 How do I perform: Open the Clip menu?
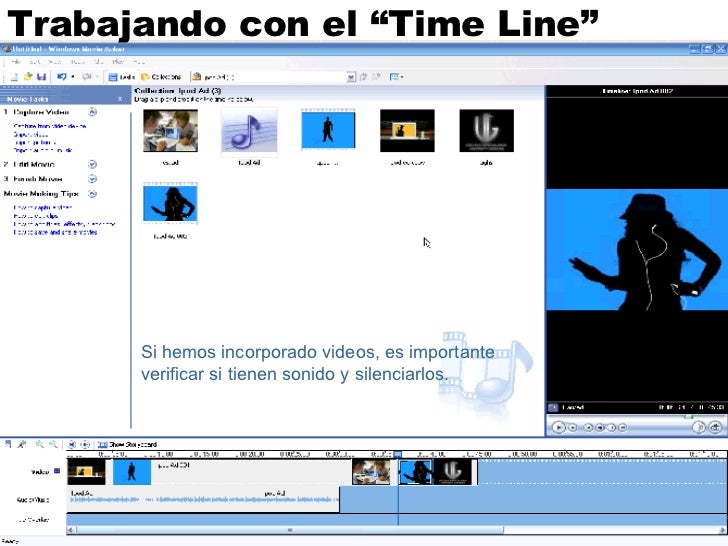coord(98,62)
